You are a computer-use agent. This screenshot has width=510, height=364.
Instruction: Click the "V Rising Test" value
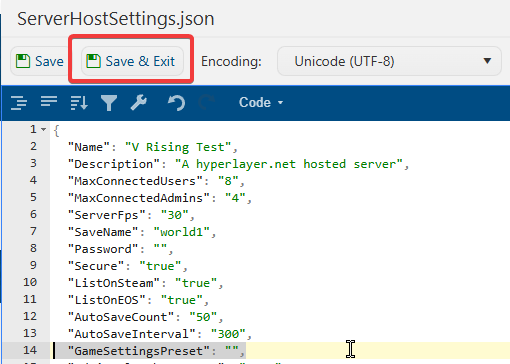click(x=178, y=147)
